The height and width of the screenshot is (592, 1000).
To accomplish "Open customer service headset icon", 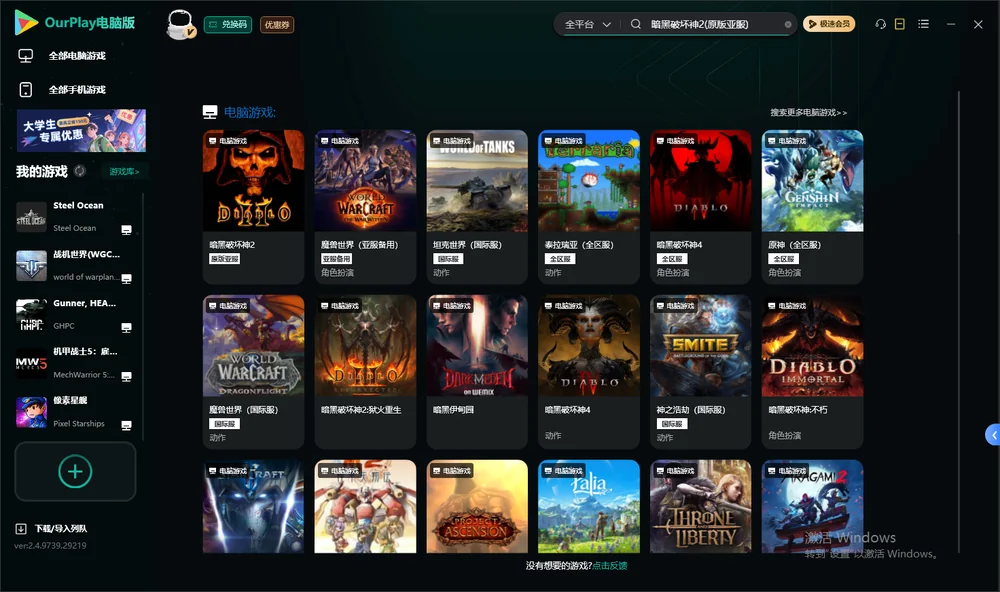I will click(880, 24).
